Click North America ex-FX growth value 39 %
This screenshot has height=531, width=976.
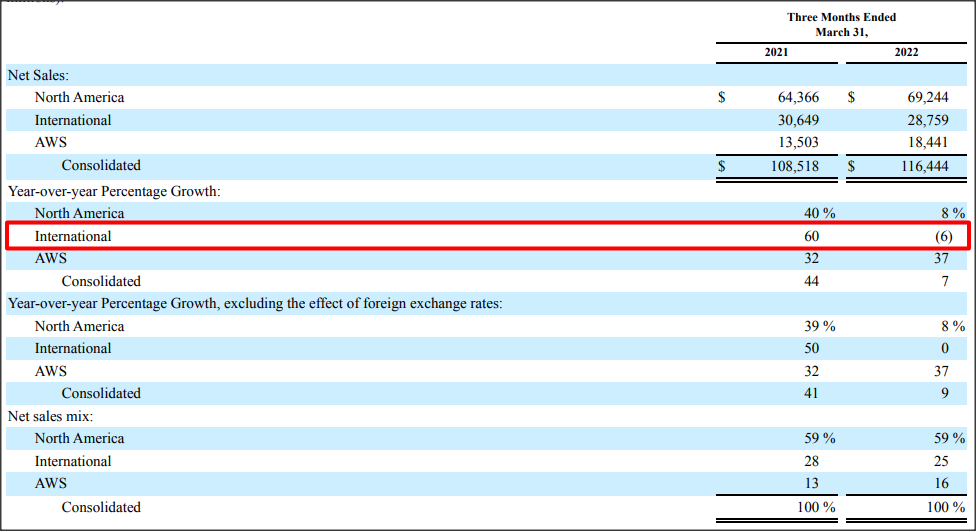[819, 327]
